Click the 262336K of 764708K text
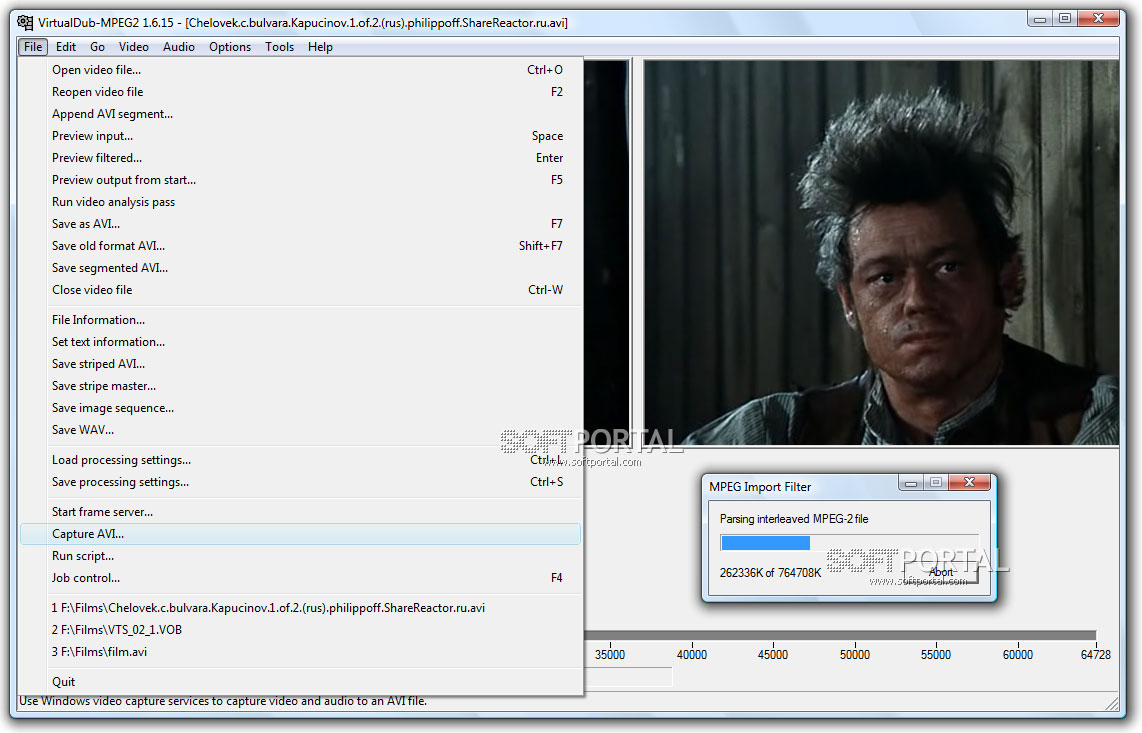This screenshot has width=1142, height=733. tap(771, 573)
